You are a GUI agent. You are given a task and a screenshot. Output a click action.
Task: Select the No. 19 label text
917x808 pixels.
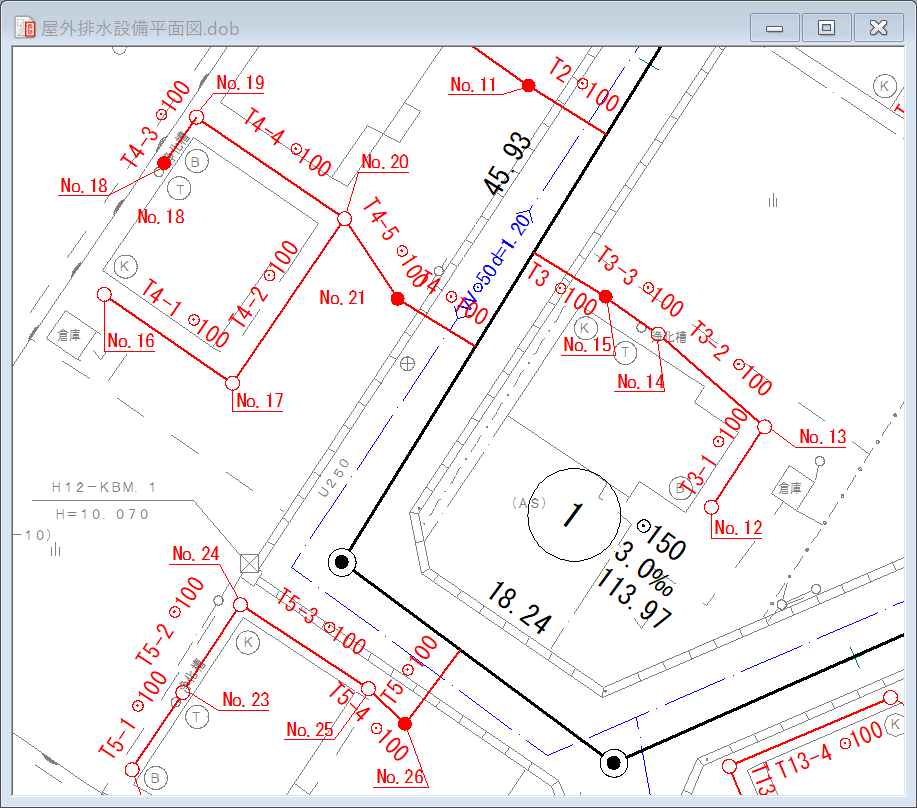(x=240, y=83)
